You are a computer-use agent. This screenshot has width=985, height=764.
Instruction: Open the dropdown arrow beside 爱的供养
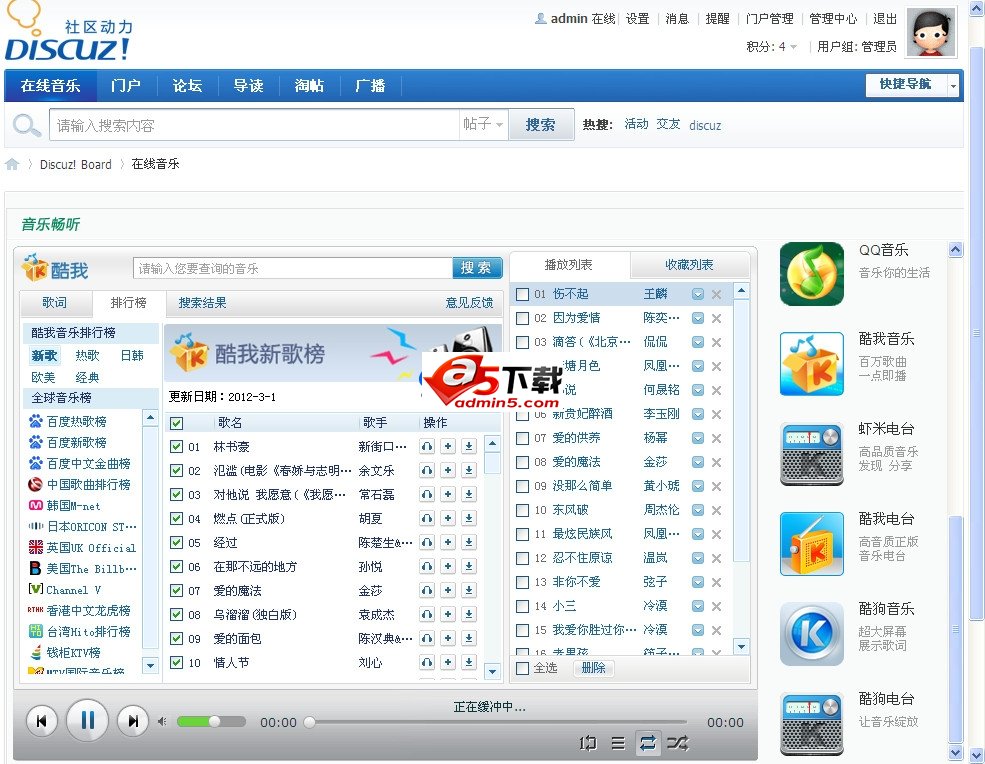coord(698,438)
